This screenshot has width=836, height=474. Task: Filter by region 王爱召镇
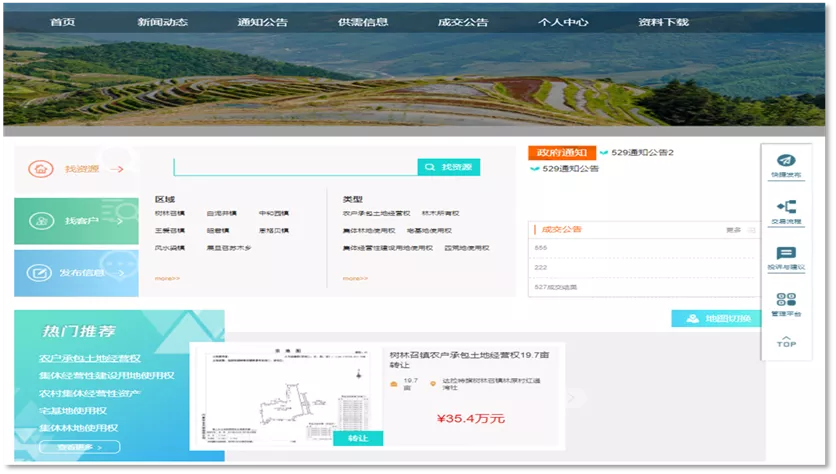(170, 231)
